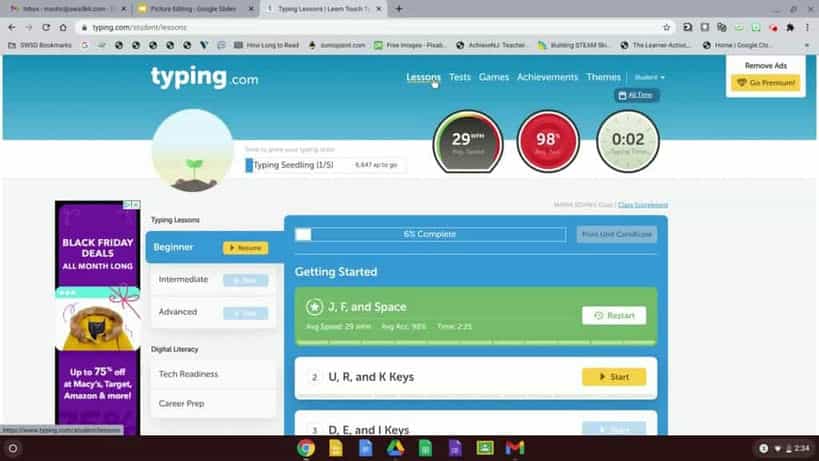Open the sumopaint.com bookmark
The height and width of the screenshot is (461, 819).
pyautogui.click(x=337, y=45)
